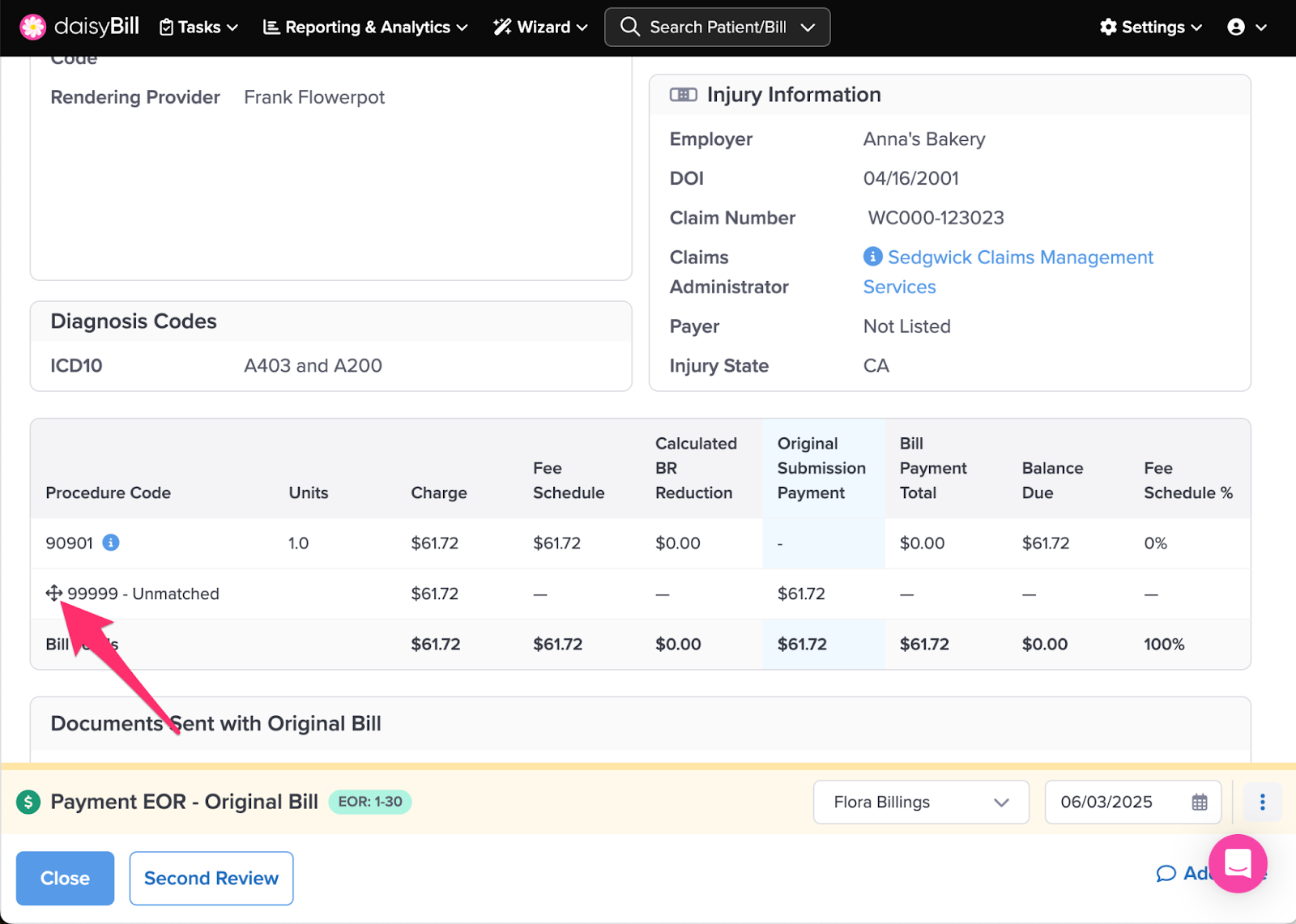Click the green dollar Payment EOR icon
The width and height of the screenshot is (1296, 924).
[28, 802]
